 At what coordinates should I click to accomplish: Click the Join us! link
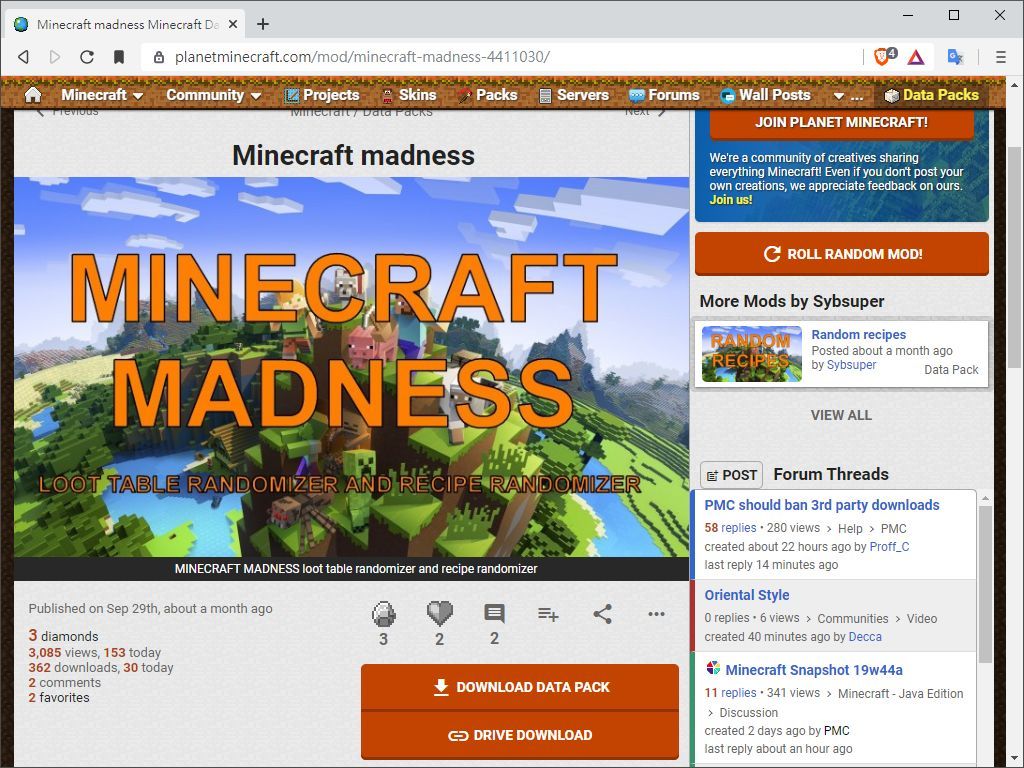pos(731,200)
